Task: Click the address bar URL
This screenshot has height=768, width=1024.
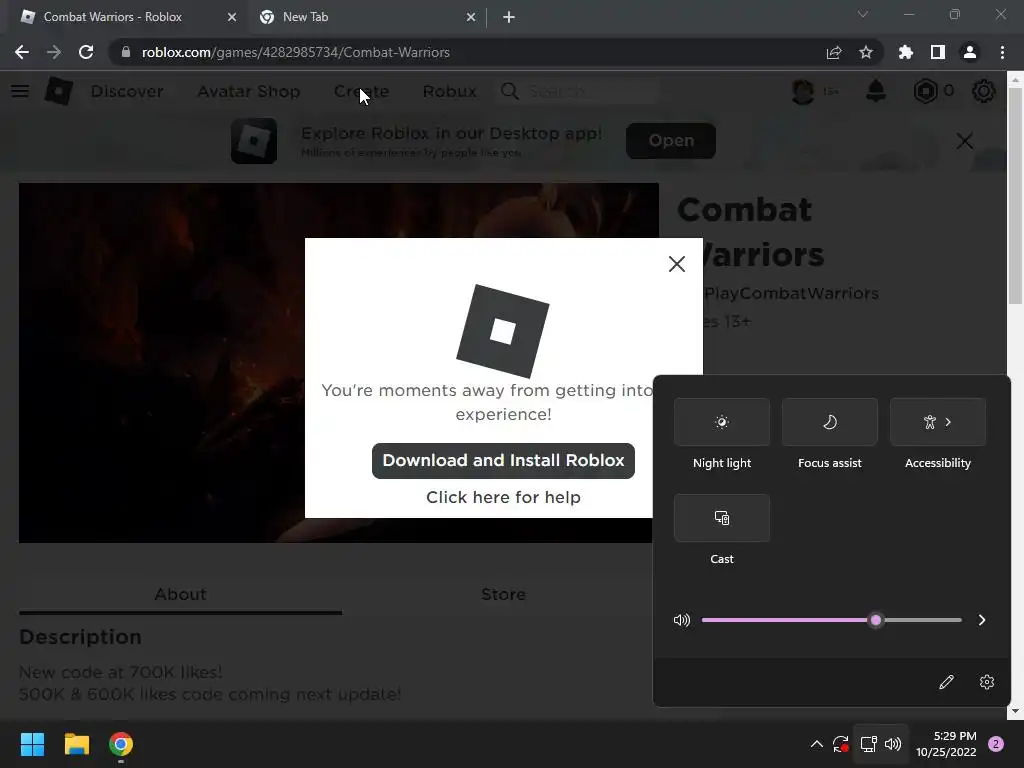Action: [x=295, y=52]
